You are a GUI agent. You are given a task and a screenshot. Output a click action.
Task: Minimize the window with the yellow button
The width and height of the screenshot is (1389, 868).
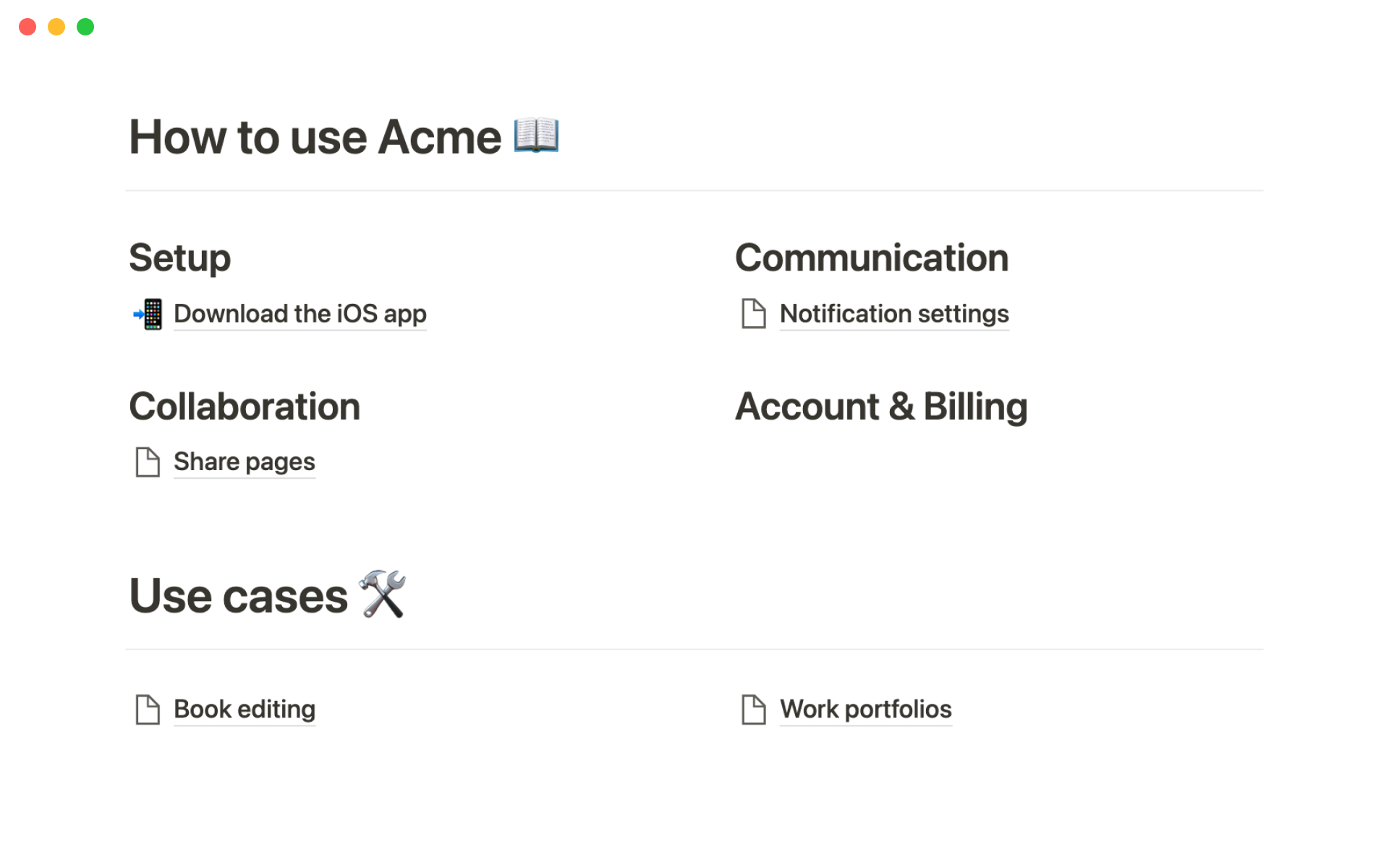point(56,27)
